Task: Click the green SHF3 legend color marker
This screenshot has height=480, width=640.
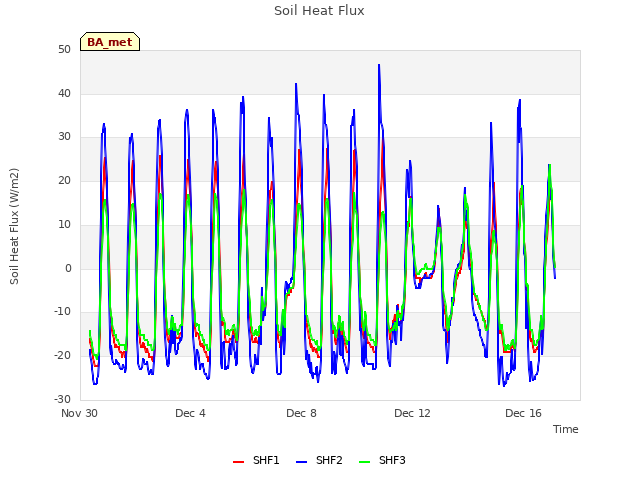Action: pos(364,462)
